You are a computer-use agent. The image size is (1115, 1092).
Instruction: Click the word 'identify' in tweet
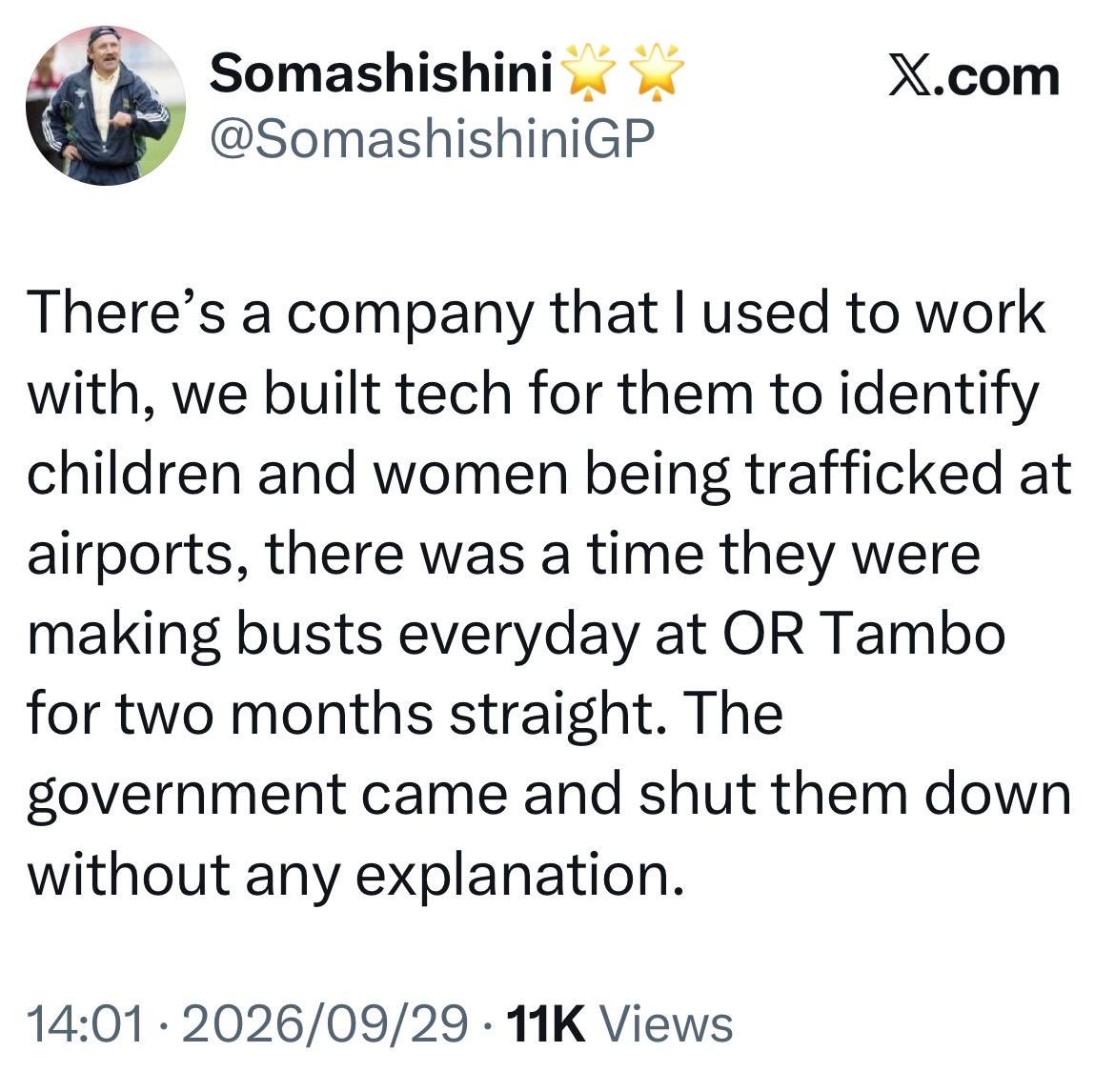click(x=940, y=395)
